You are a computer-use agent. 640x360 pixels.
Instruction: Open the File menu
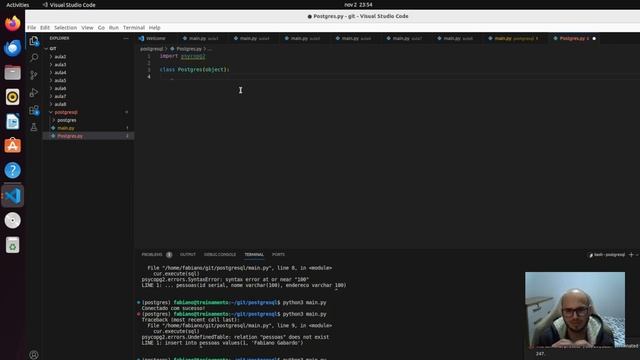31,28
